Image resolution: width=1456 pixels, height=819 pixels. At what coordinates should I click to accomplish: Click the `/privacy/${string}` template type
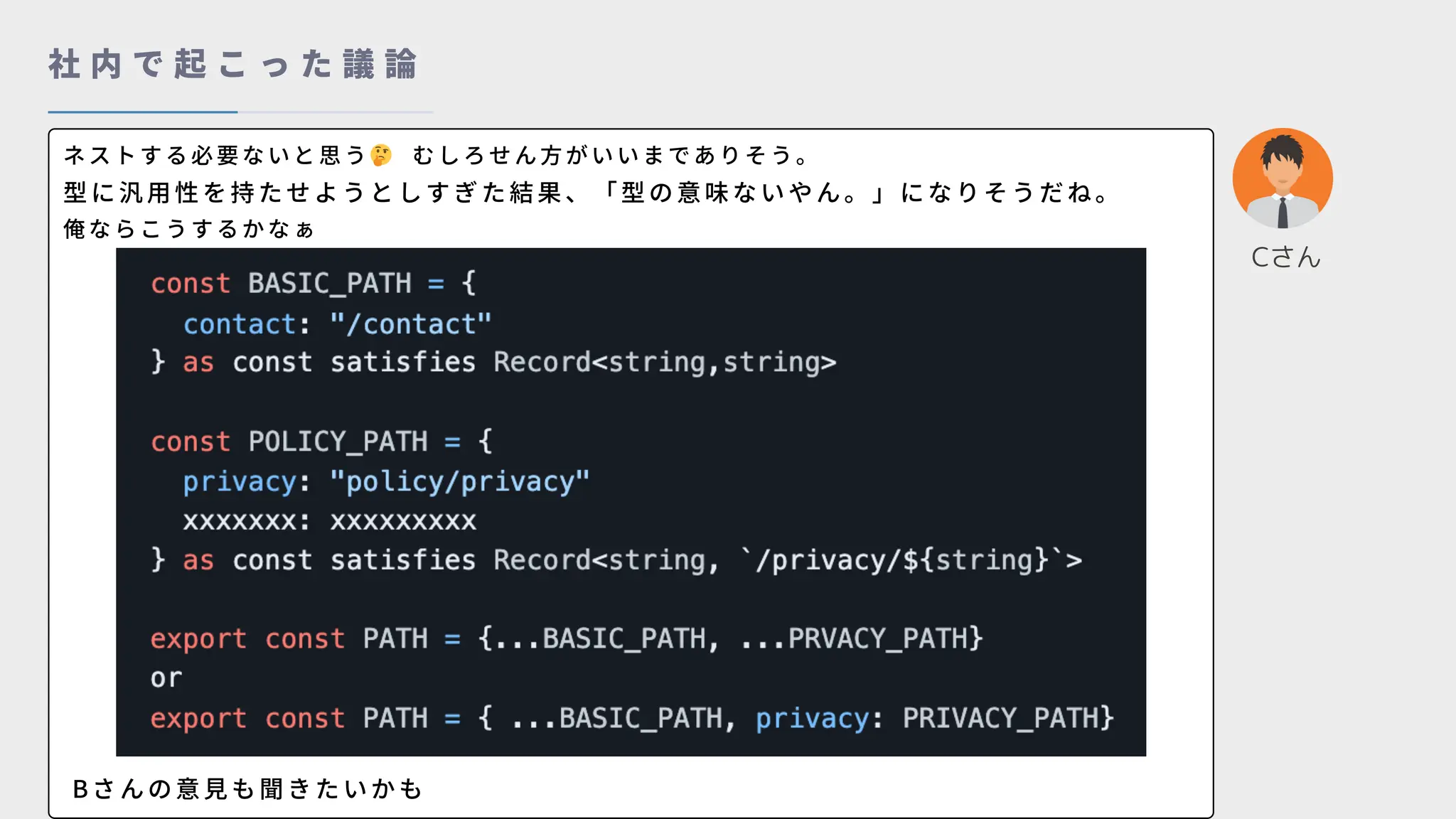click(x=902, y=560)
